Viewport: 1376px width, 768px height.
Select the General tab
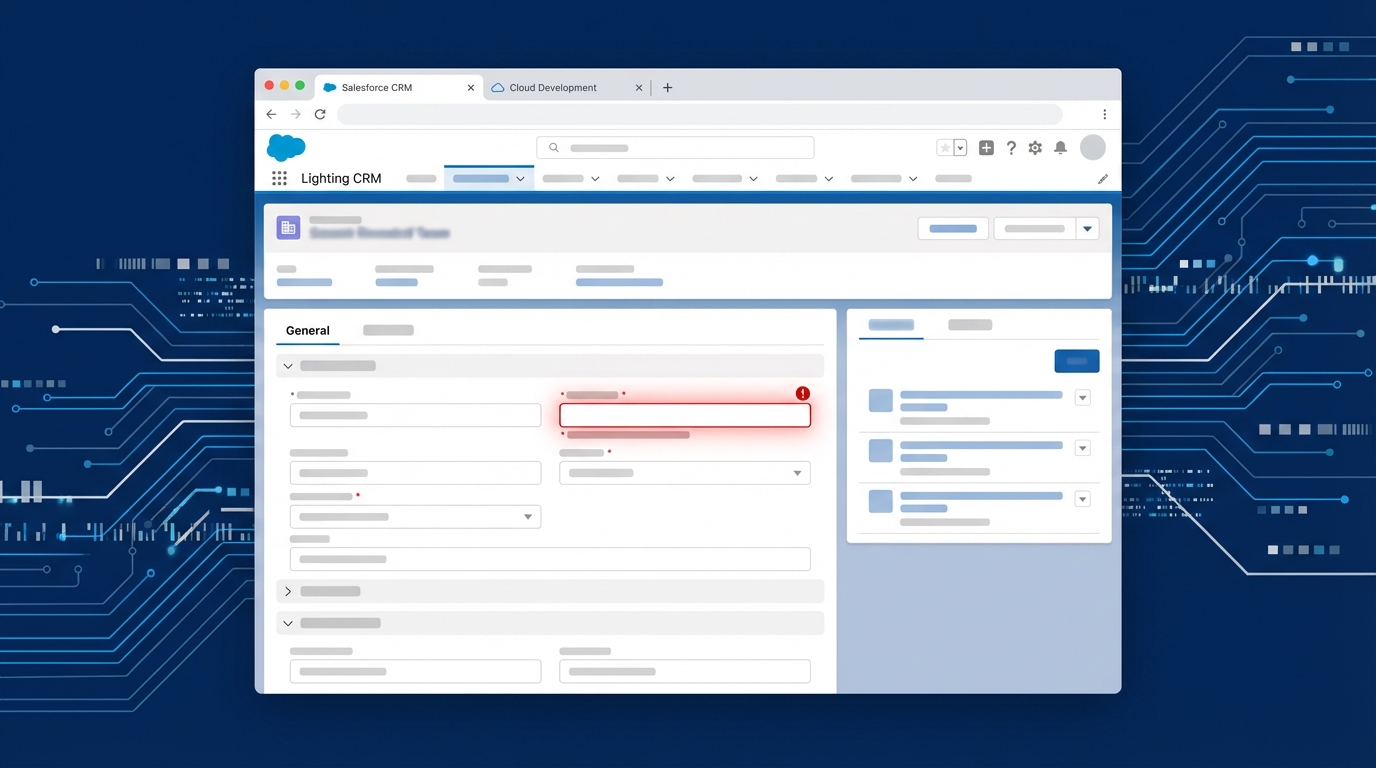(x=307, y=330)
